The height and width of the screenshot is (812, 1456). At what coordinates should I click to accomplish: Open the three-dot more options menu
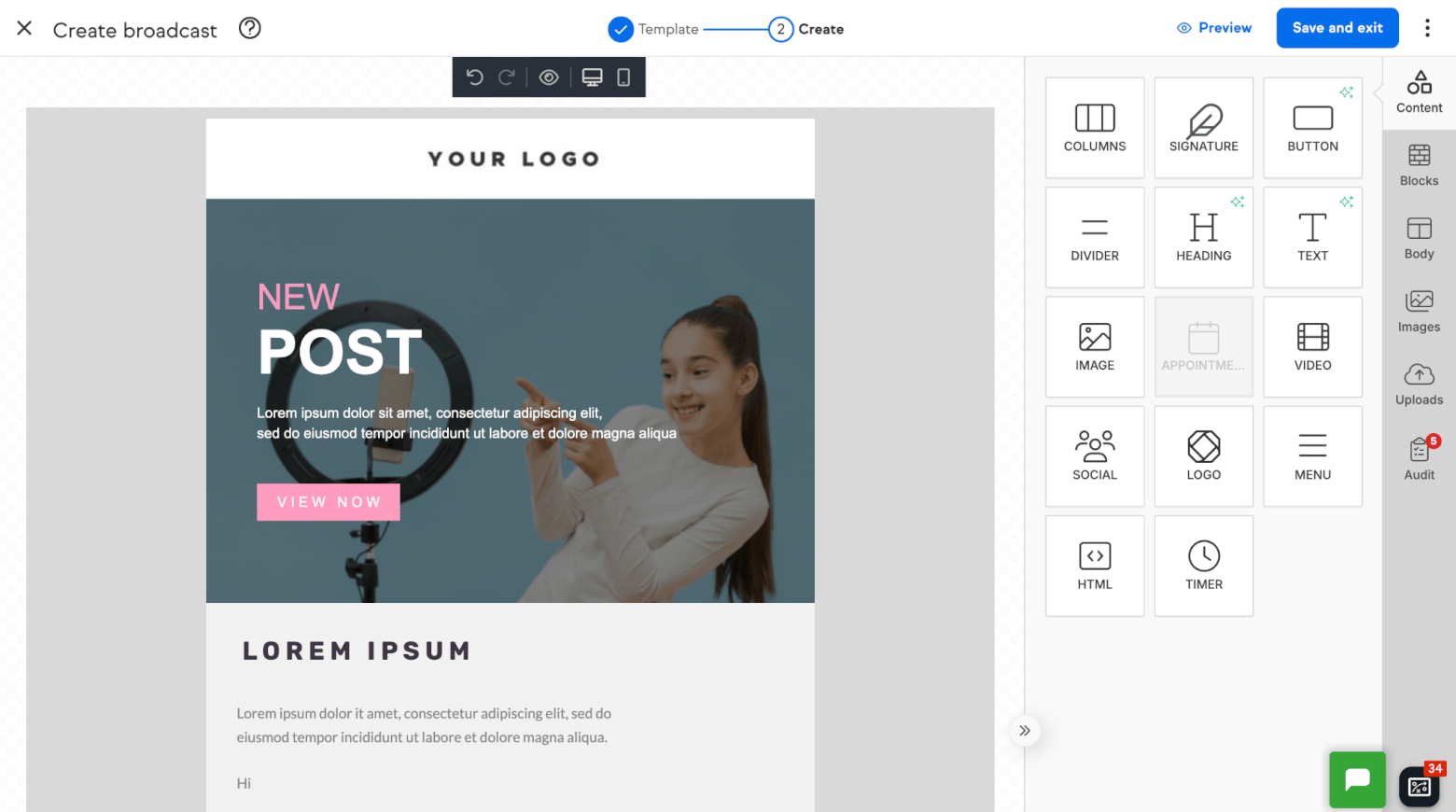click(x=1427, y=28)
